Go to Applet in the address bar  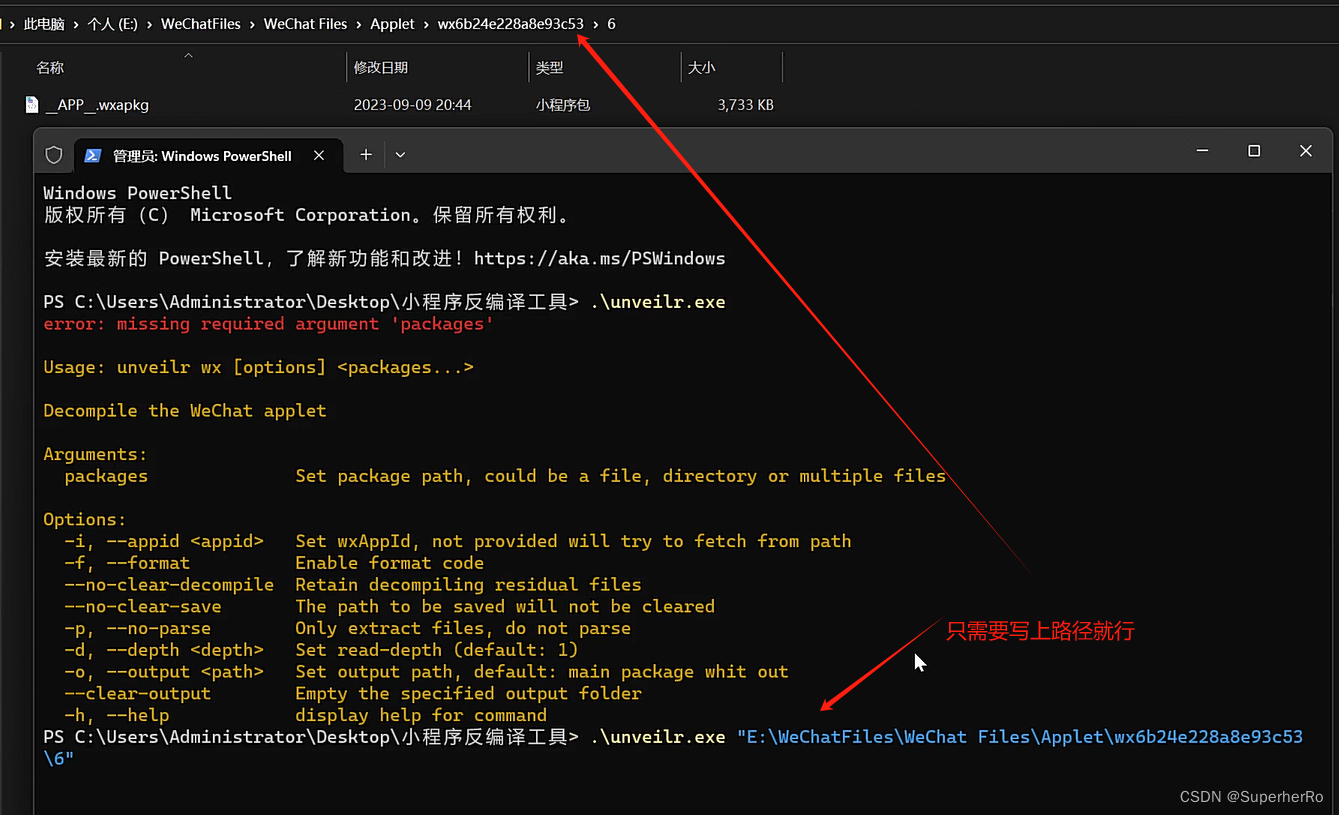(x=392, y=24)
